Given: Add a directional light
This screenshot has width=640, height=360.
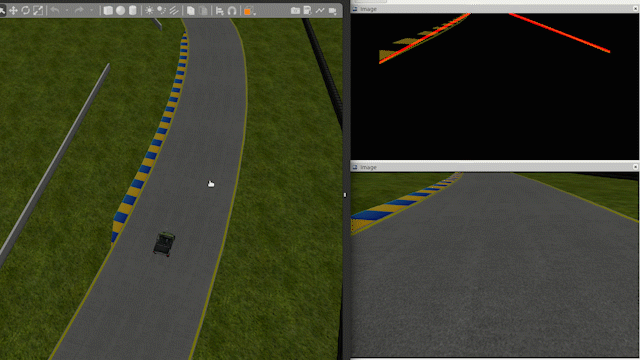Looking at the screenshot, I should pos(174,11).
